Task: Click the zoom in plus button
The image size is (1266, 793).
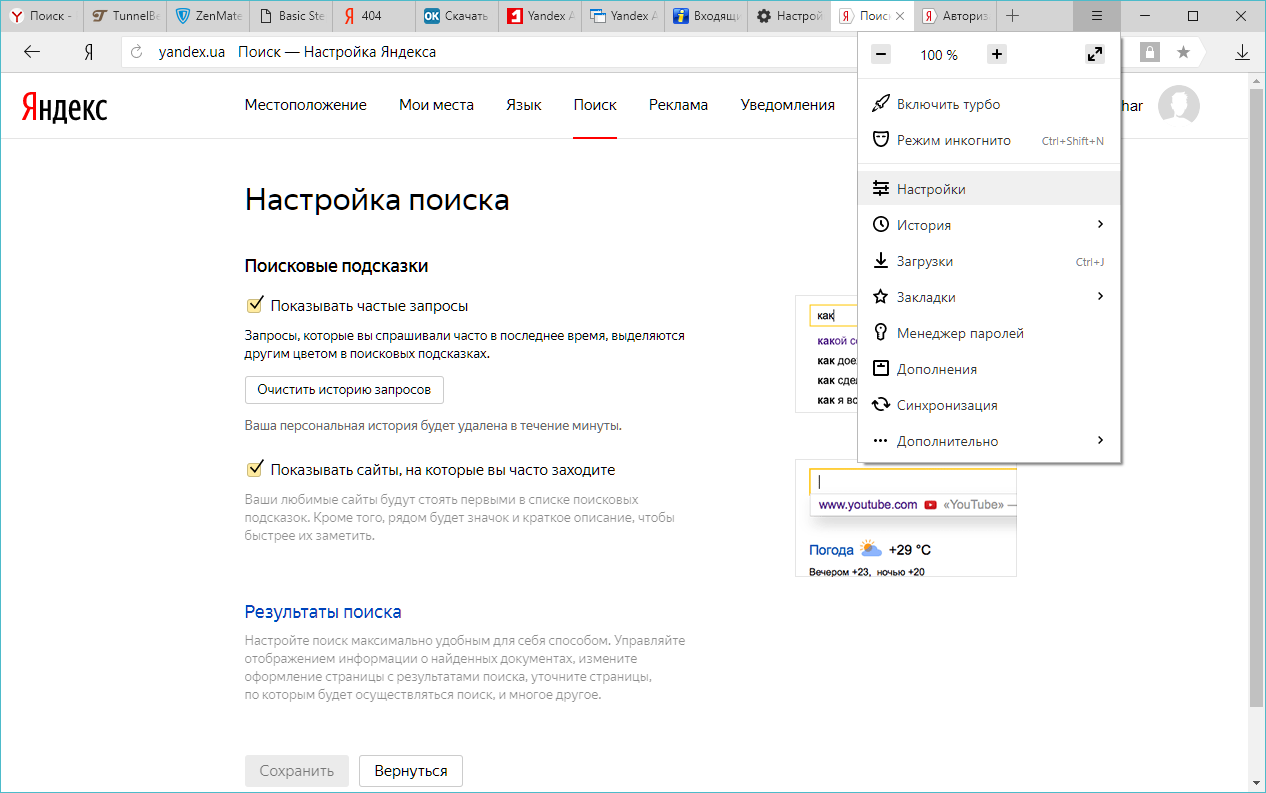Action: pos(996,55)
